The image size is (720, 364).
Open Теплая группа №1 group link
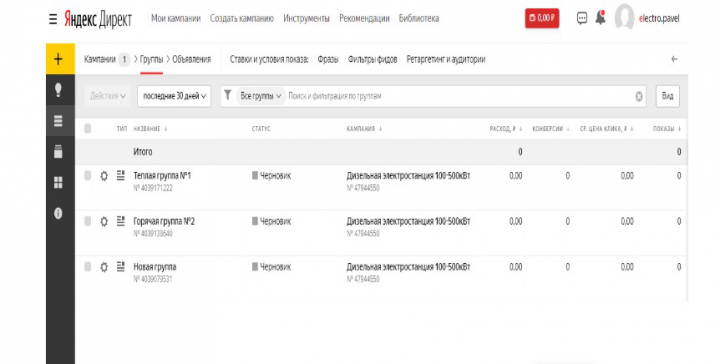coord(162,176)
